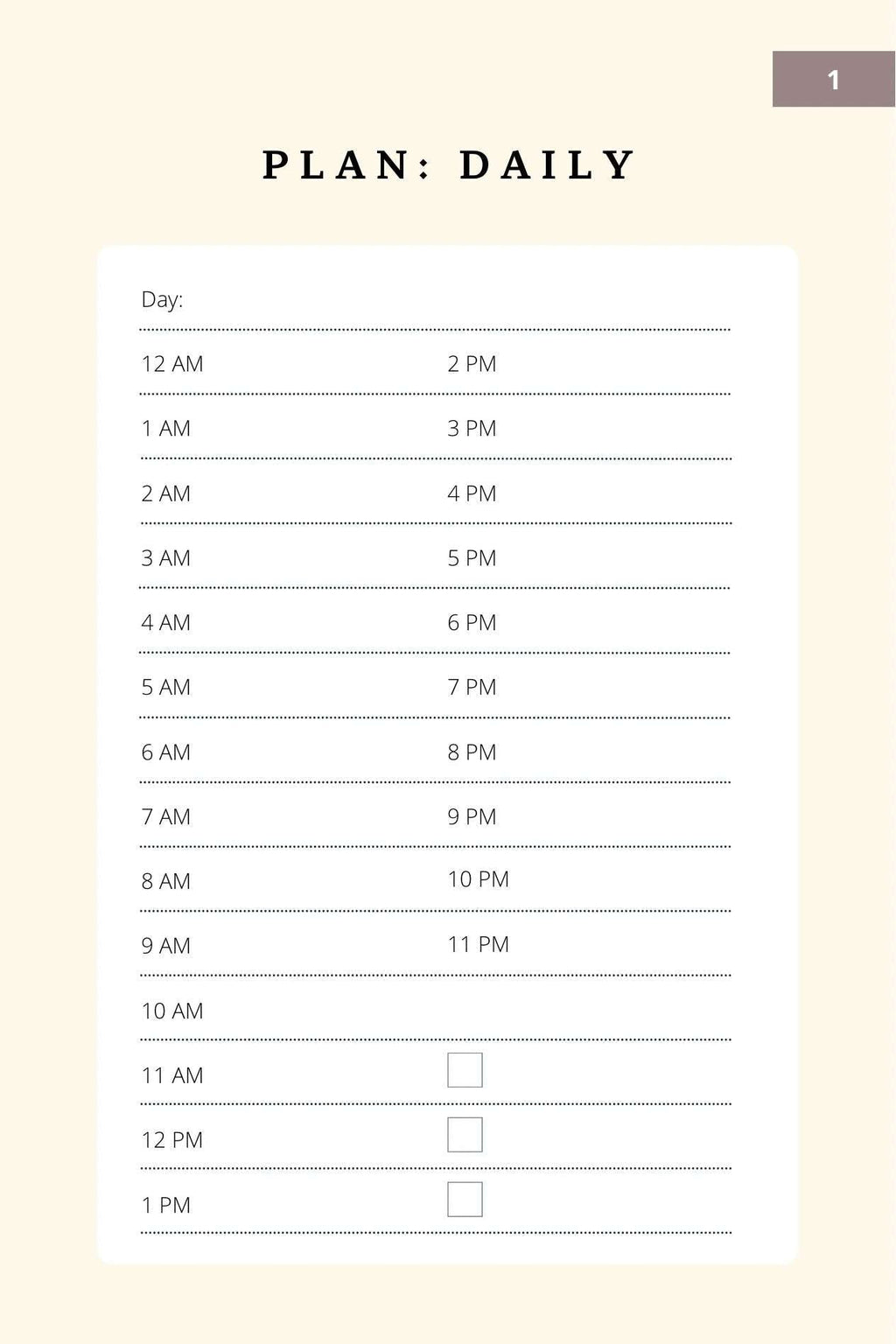This screenshot has height=1344, width=896.
Task: Click the page number 1 badge
Action: [x=834, y=79]
